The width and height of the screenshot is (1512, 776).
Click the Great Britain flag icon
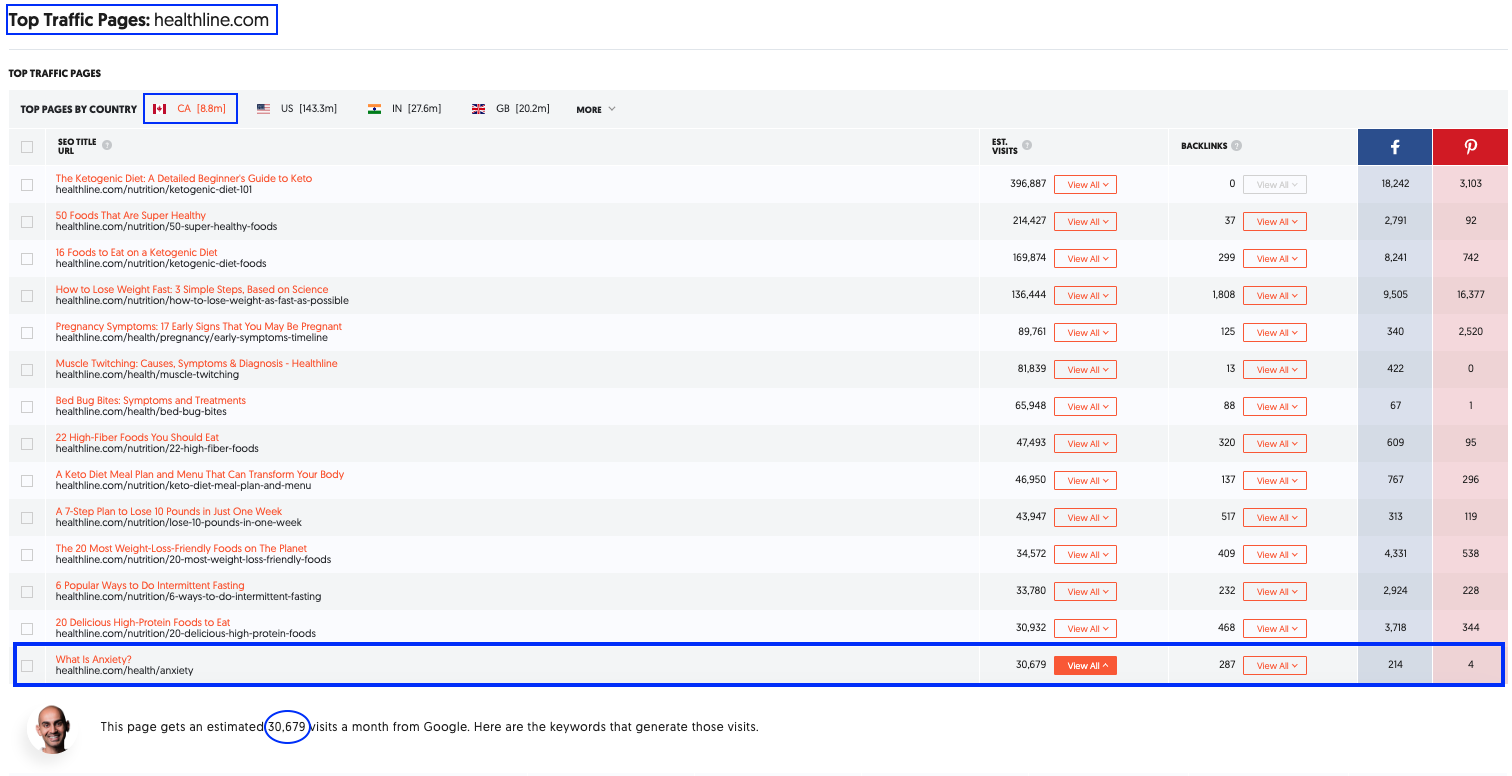point(478,109)
